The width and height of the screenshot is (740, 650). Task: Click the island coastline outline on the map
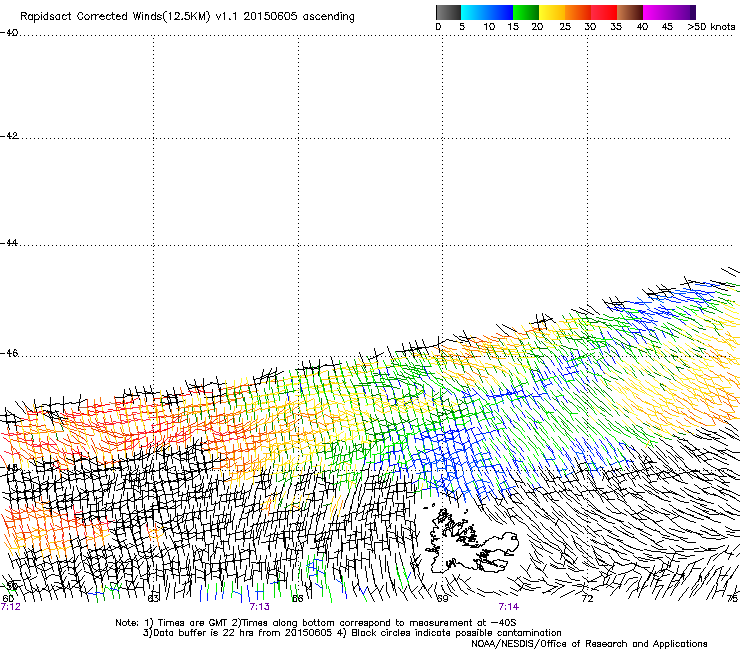pyautogui.click(x=471, y=541)
